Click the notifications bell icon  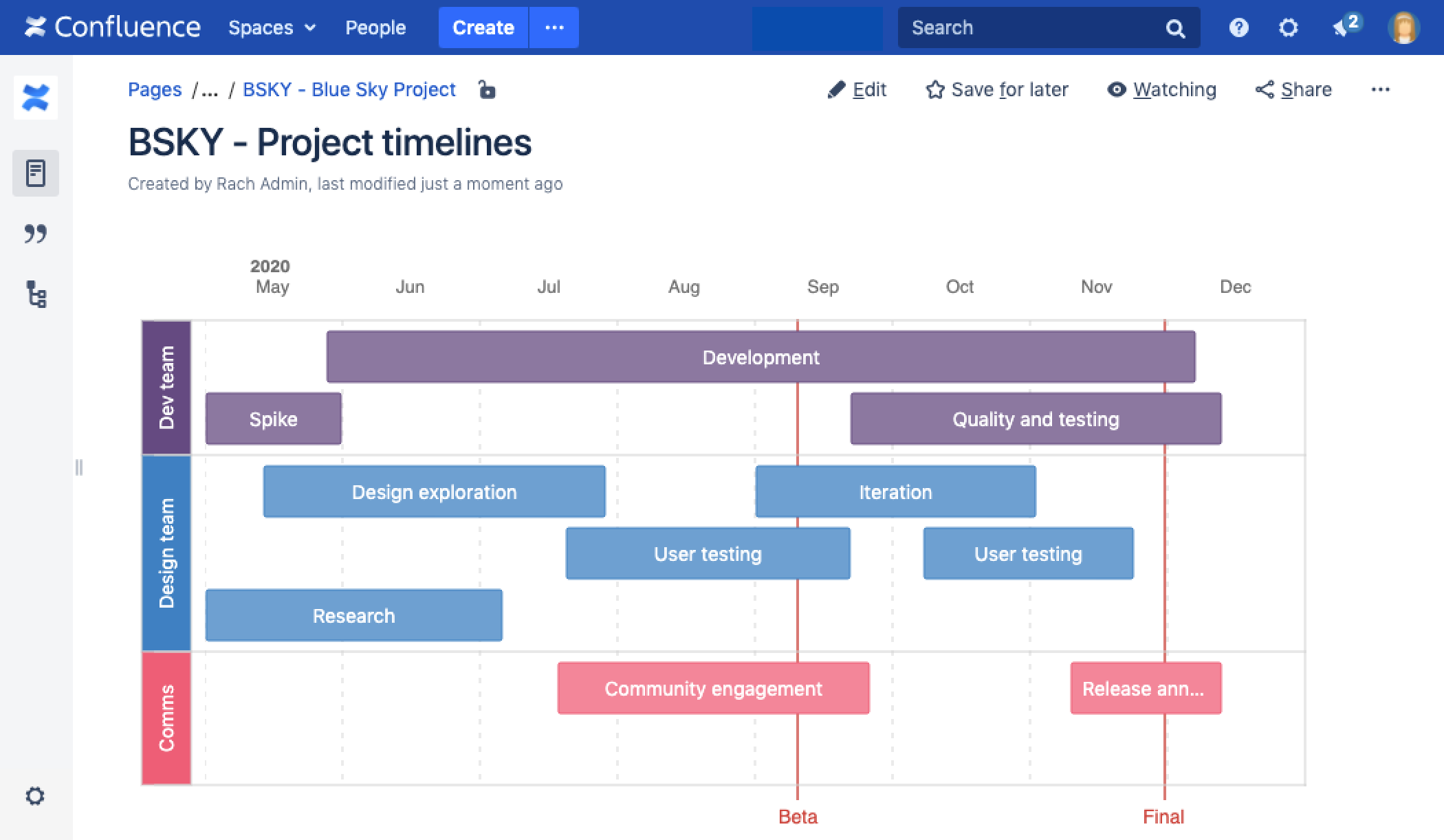click(1344, 27)
